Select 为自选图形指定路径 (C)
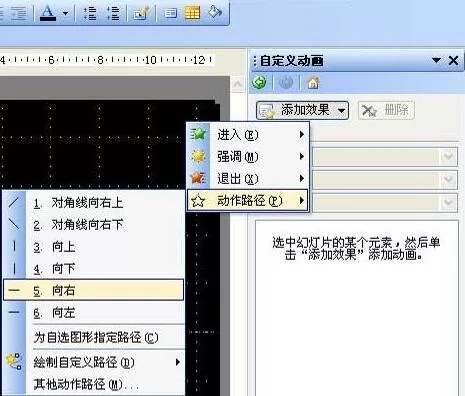This screenshot has height=396, width=465. [x=96, y=337]
